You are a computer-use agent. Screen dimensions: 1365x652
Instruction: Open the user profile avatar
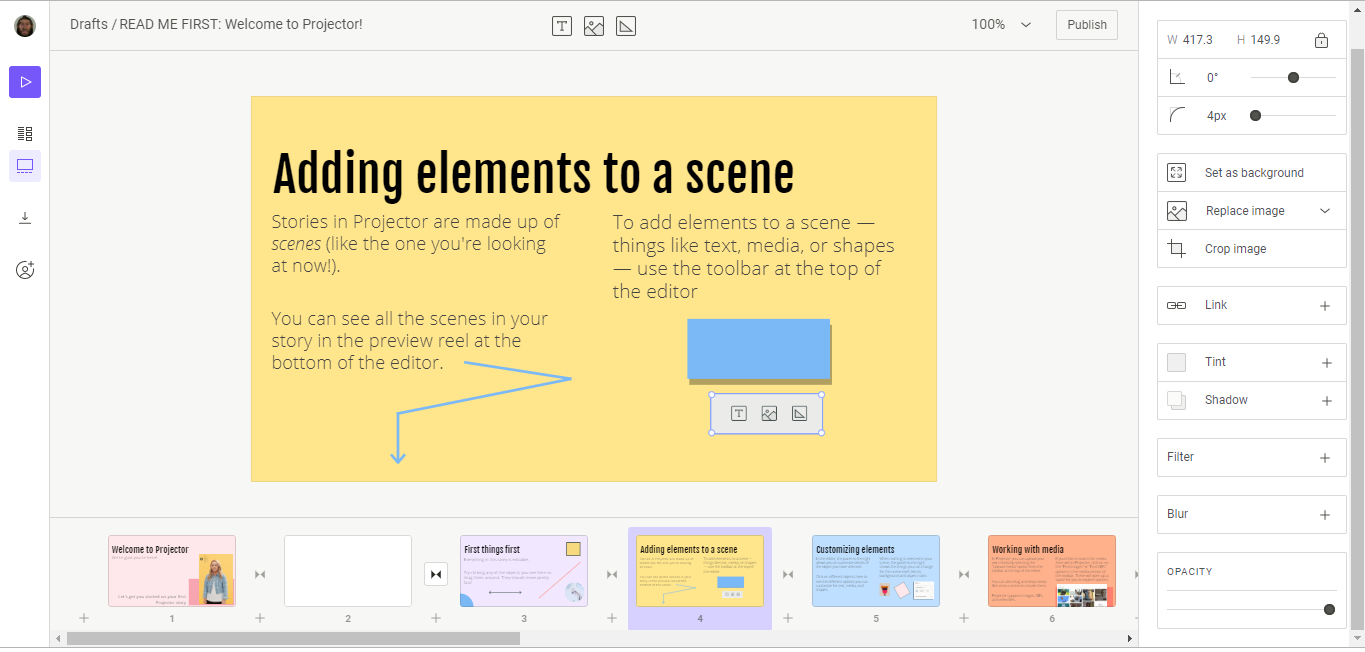(x=25, y=26)
